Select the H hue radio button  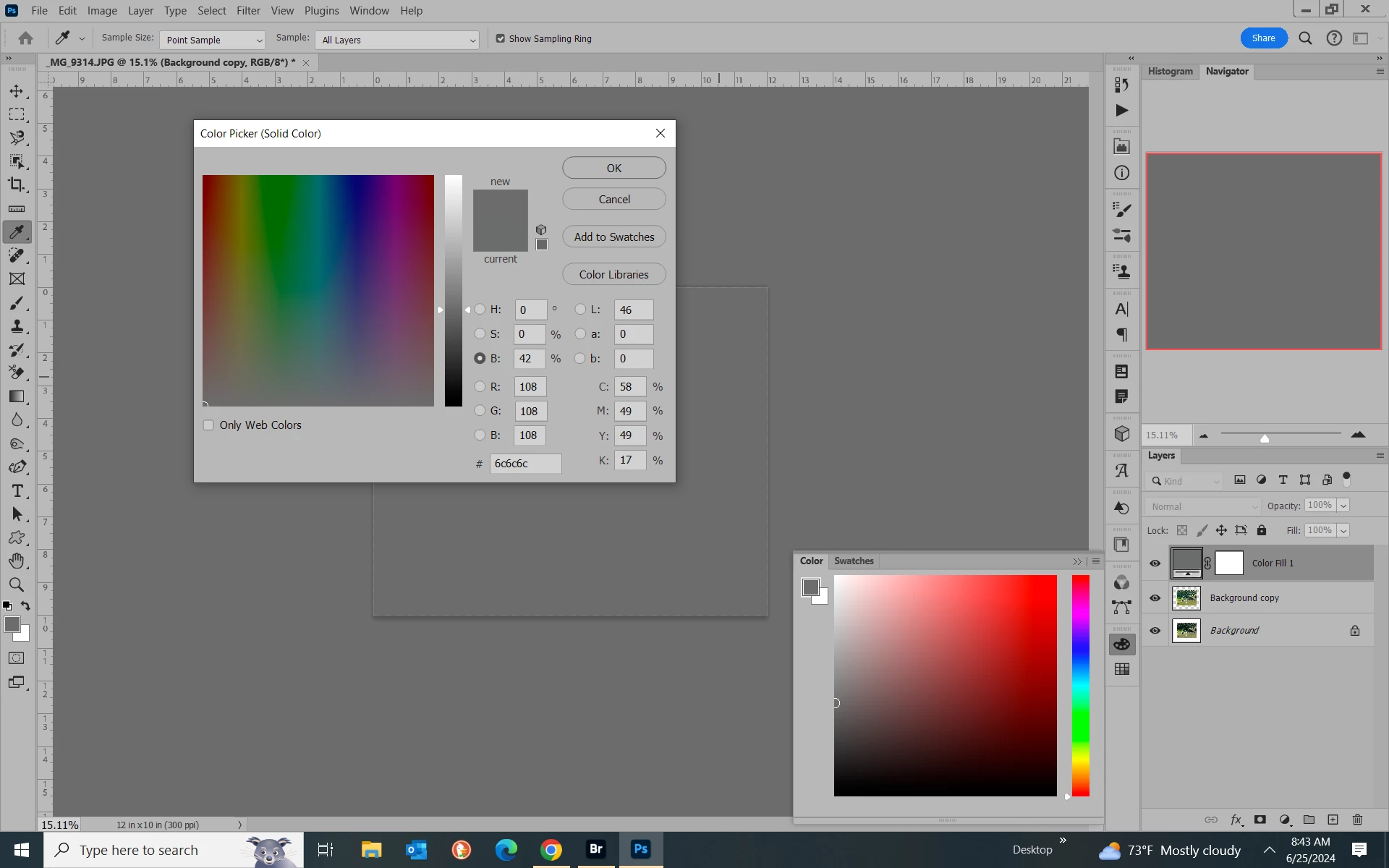tap(480, 310)
